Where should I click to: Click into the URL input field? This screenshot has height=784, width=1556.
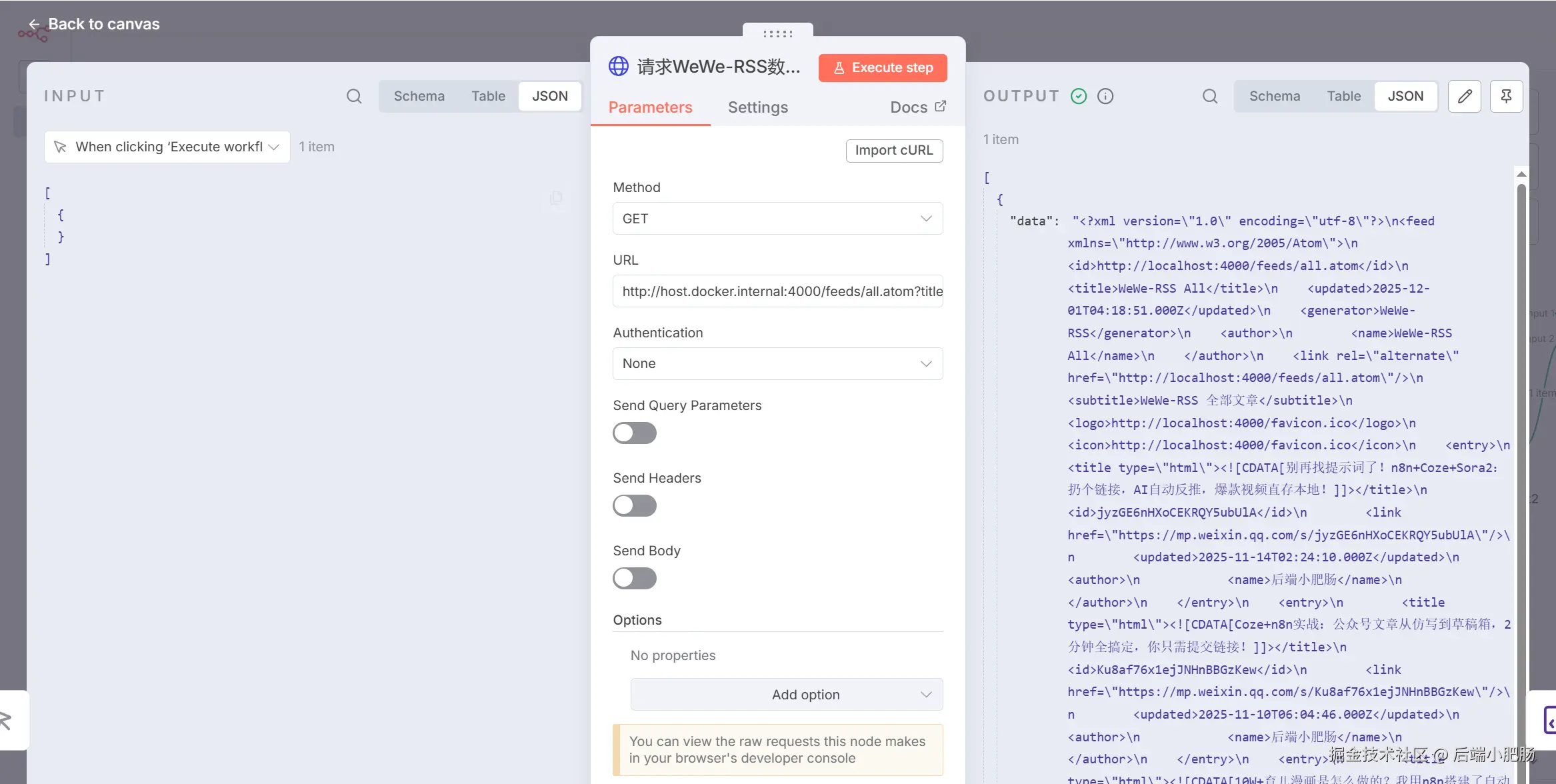click(x=777, y=291)
